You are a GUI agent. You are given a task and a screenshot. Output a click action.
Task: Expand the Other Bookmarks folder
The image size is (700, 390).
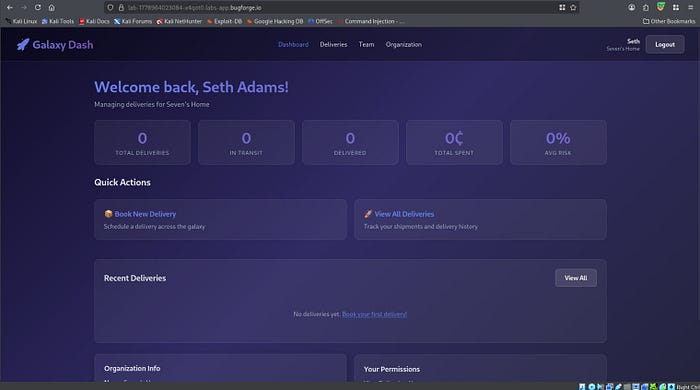(x=669, y=21)
